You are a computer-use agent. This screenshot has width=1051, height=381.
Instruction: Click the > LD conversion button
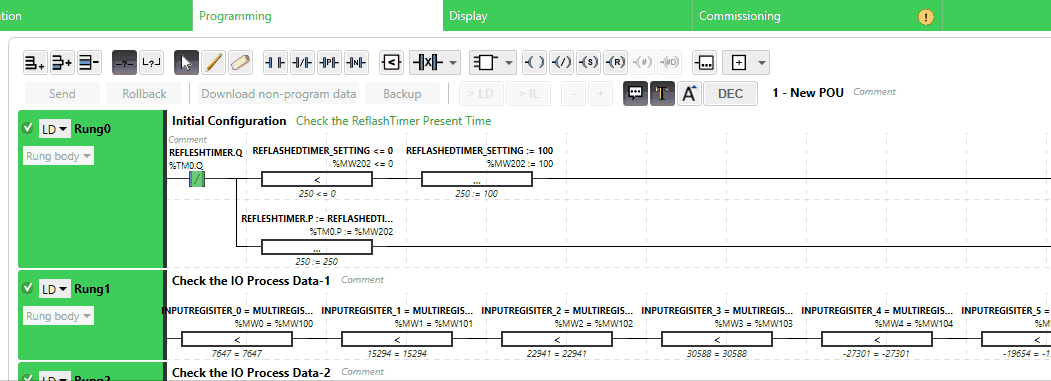click(x=481, y=94)
